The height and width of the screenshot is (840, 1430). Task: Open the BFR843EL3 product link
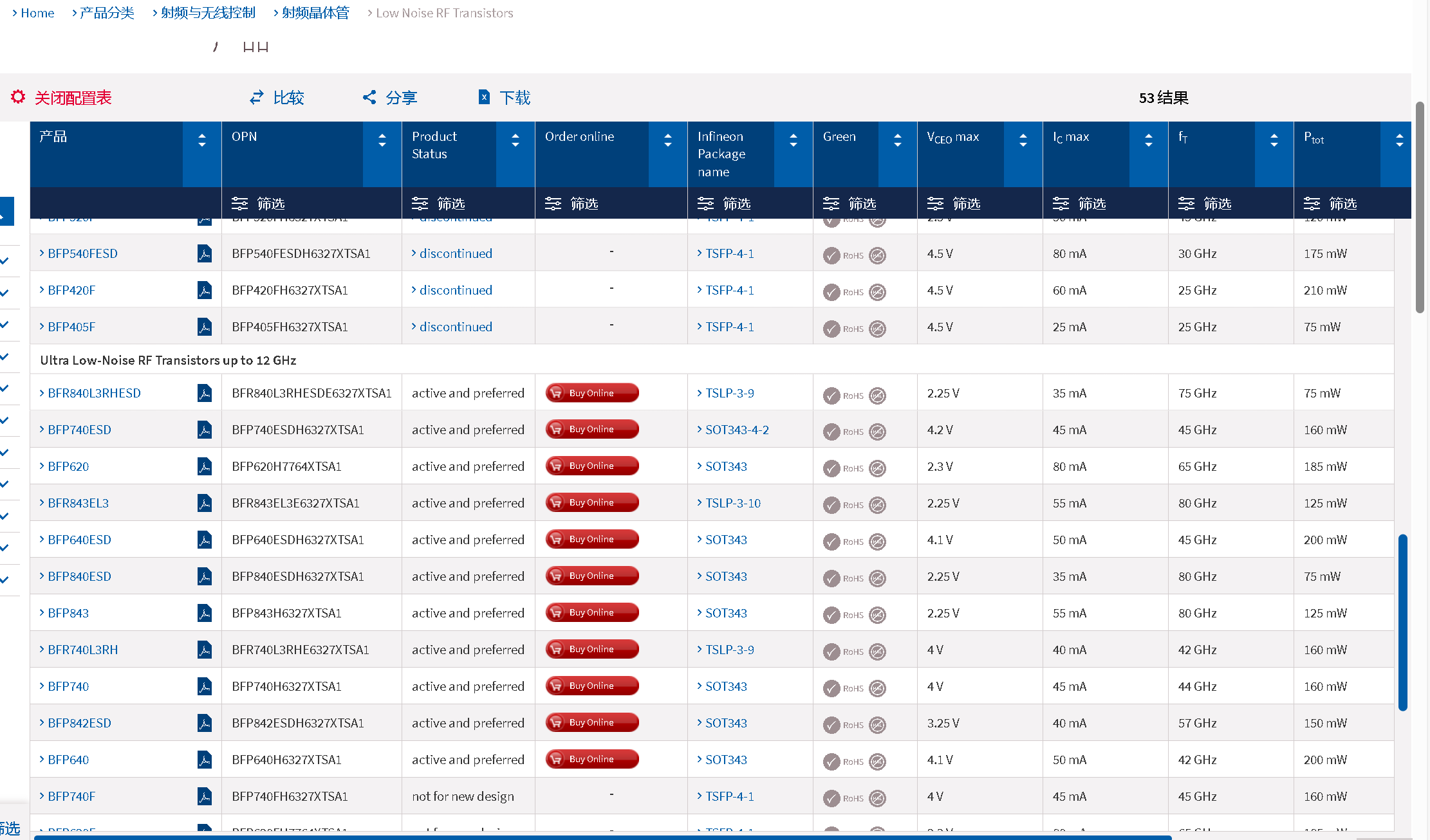[x=78, y=503]
